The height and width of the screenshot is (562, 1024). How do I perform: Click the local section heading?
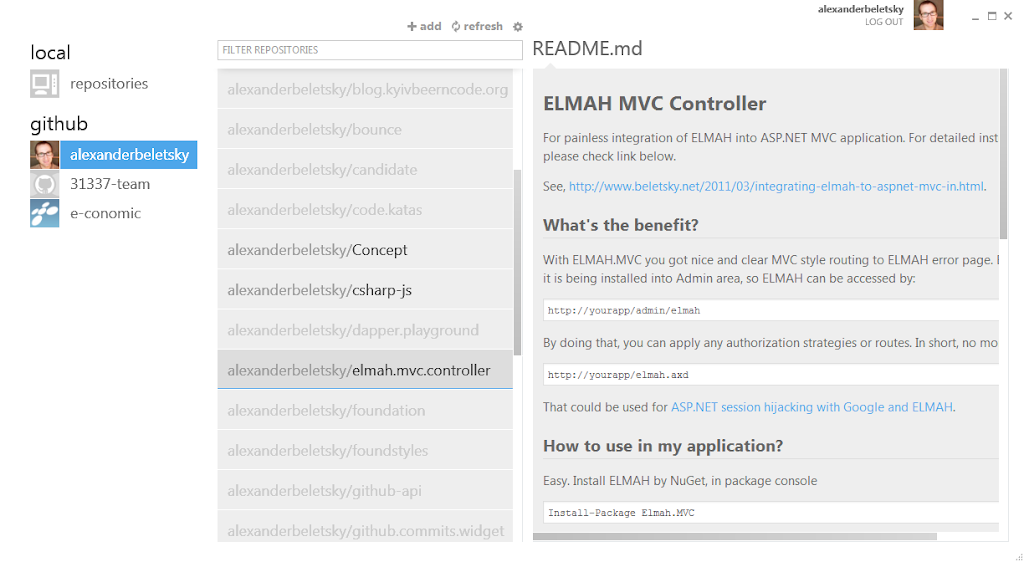point(50,52)
